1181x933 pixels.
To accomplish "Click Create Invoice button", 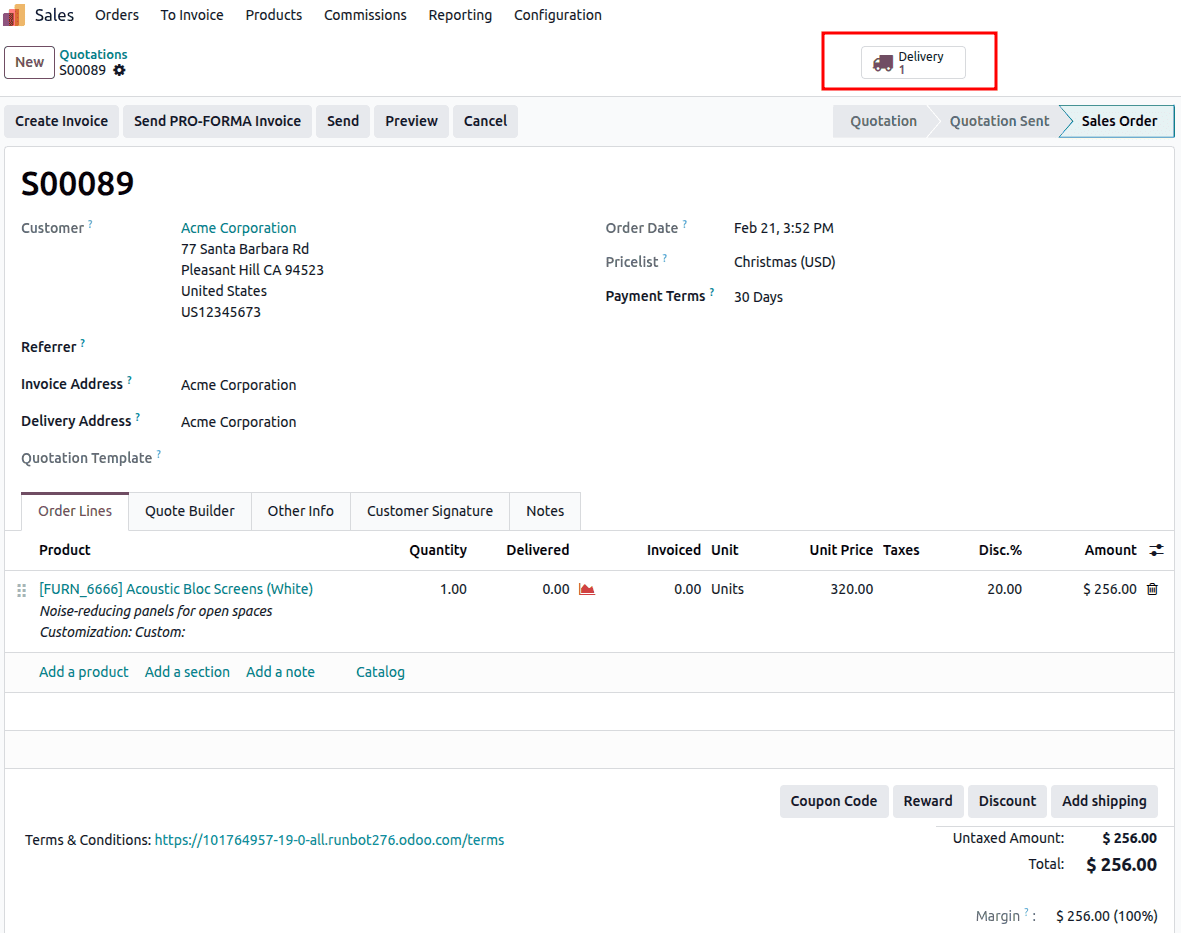I will [x=62, y=121].
